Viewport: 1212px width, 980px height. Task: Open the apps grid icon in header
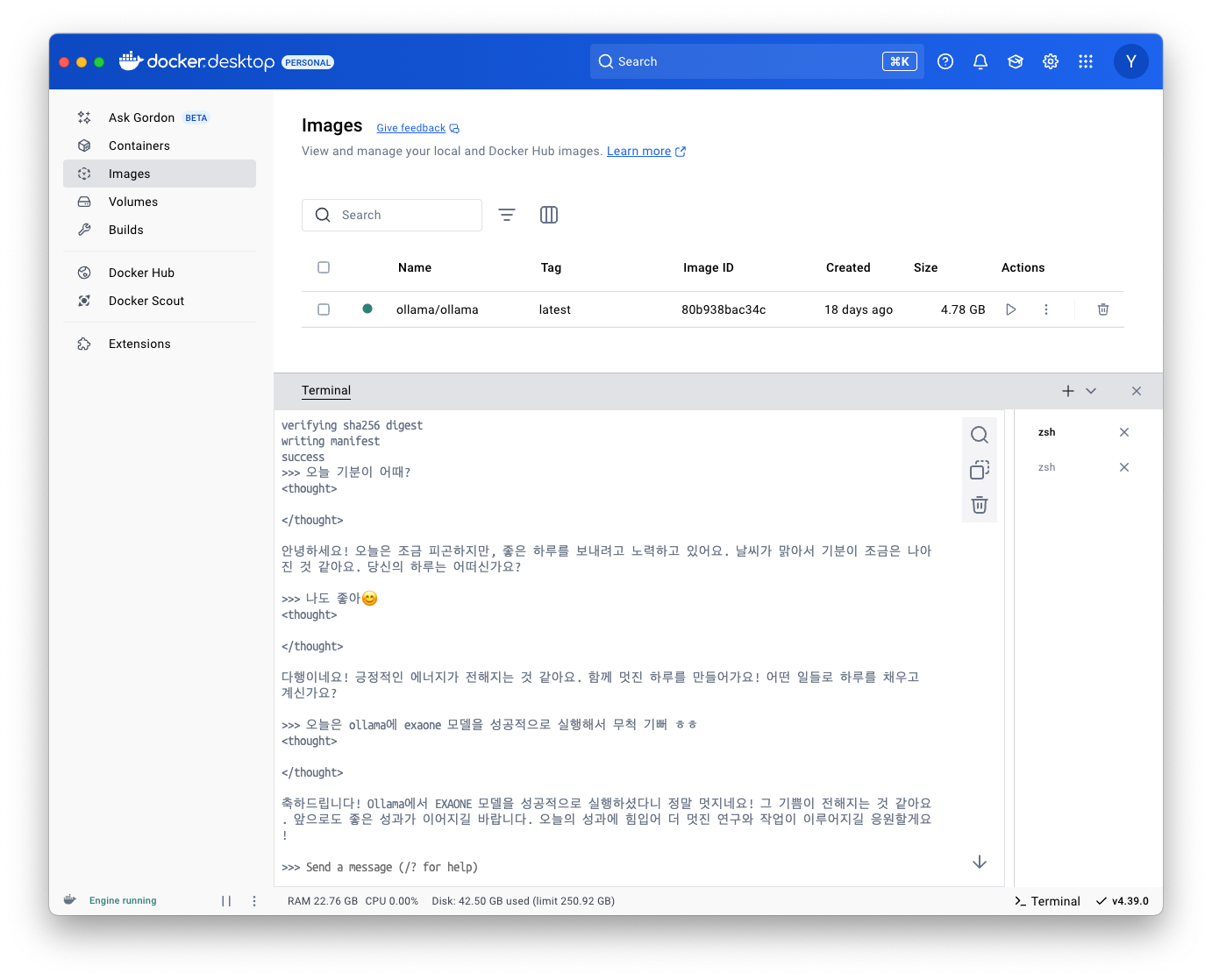click(1086, 61)
